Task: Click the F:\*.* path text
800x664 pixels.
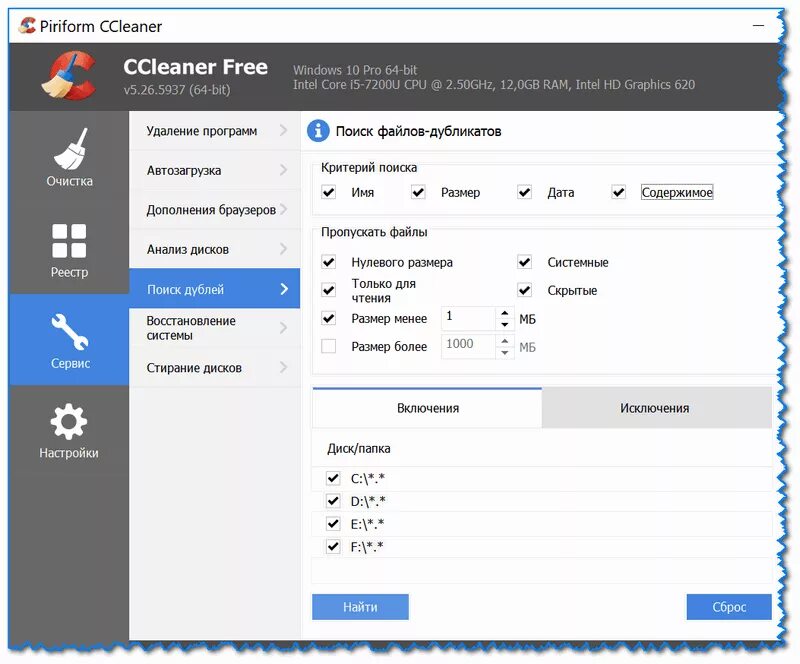Action: [x=367, y=547]
